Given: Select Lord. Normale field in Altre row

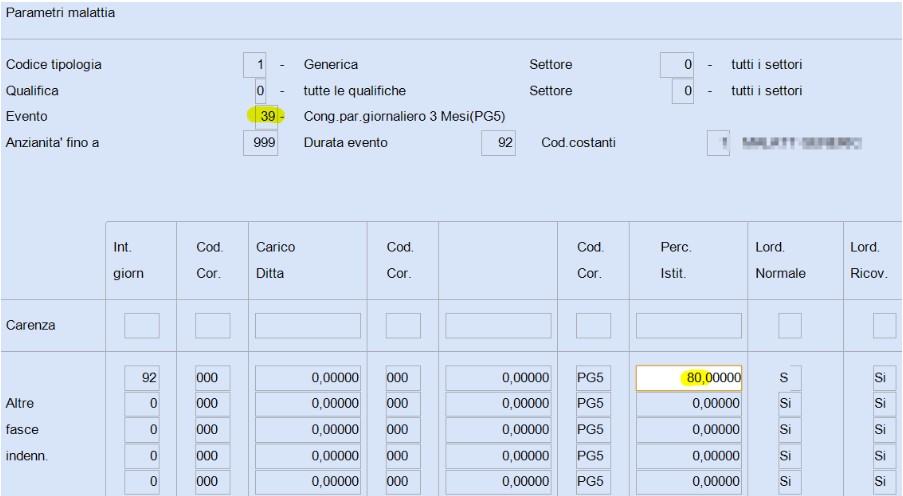Looking at the screenshot, I should [790, 404].
